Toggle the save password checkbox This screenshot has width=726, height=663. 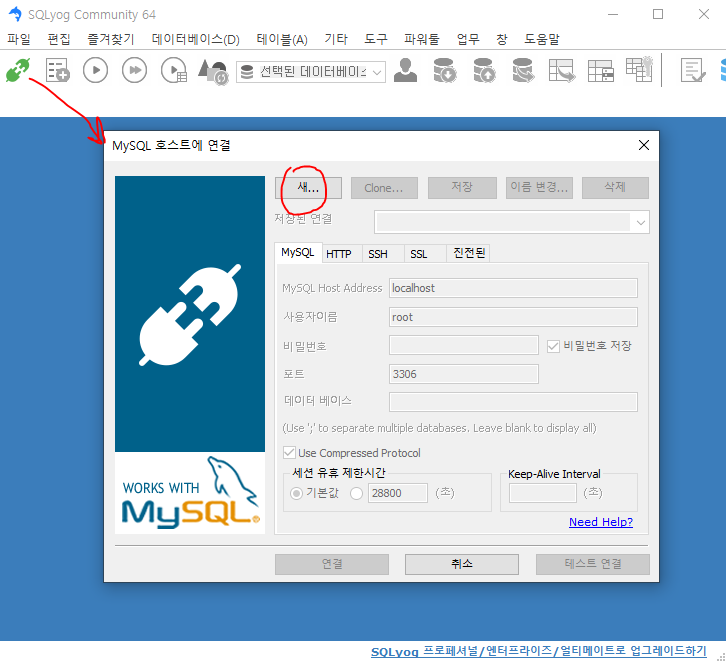553,346
